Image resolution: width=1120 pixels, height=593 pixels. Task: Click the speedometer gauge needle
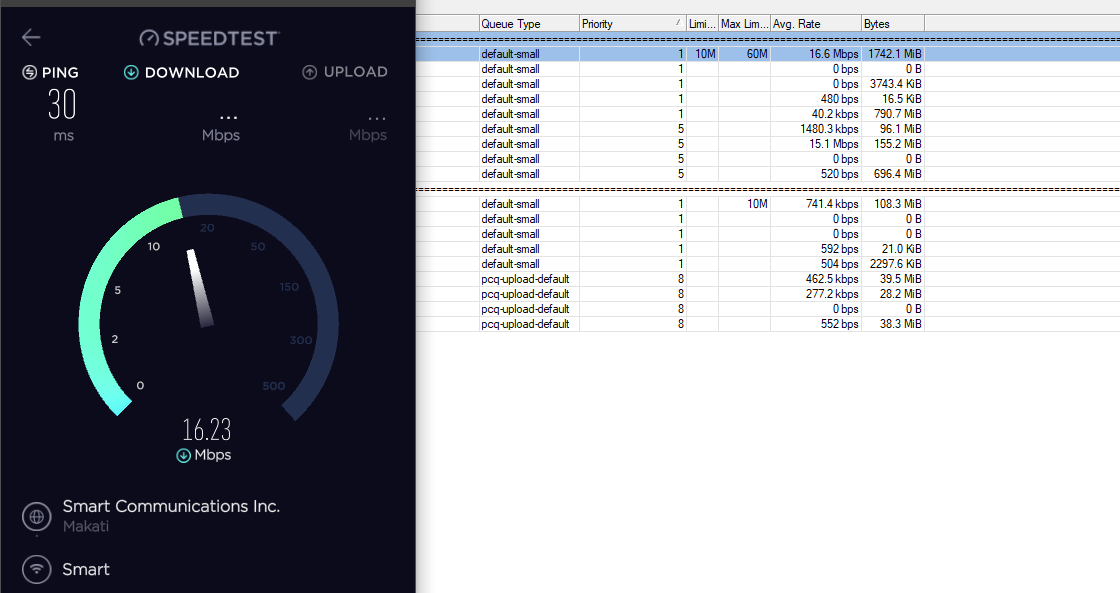pyautogui.click(x=200, y=288)
